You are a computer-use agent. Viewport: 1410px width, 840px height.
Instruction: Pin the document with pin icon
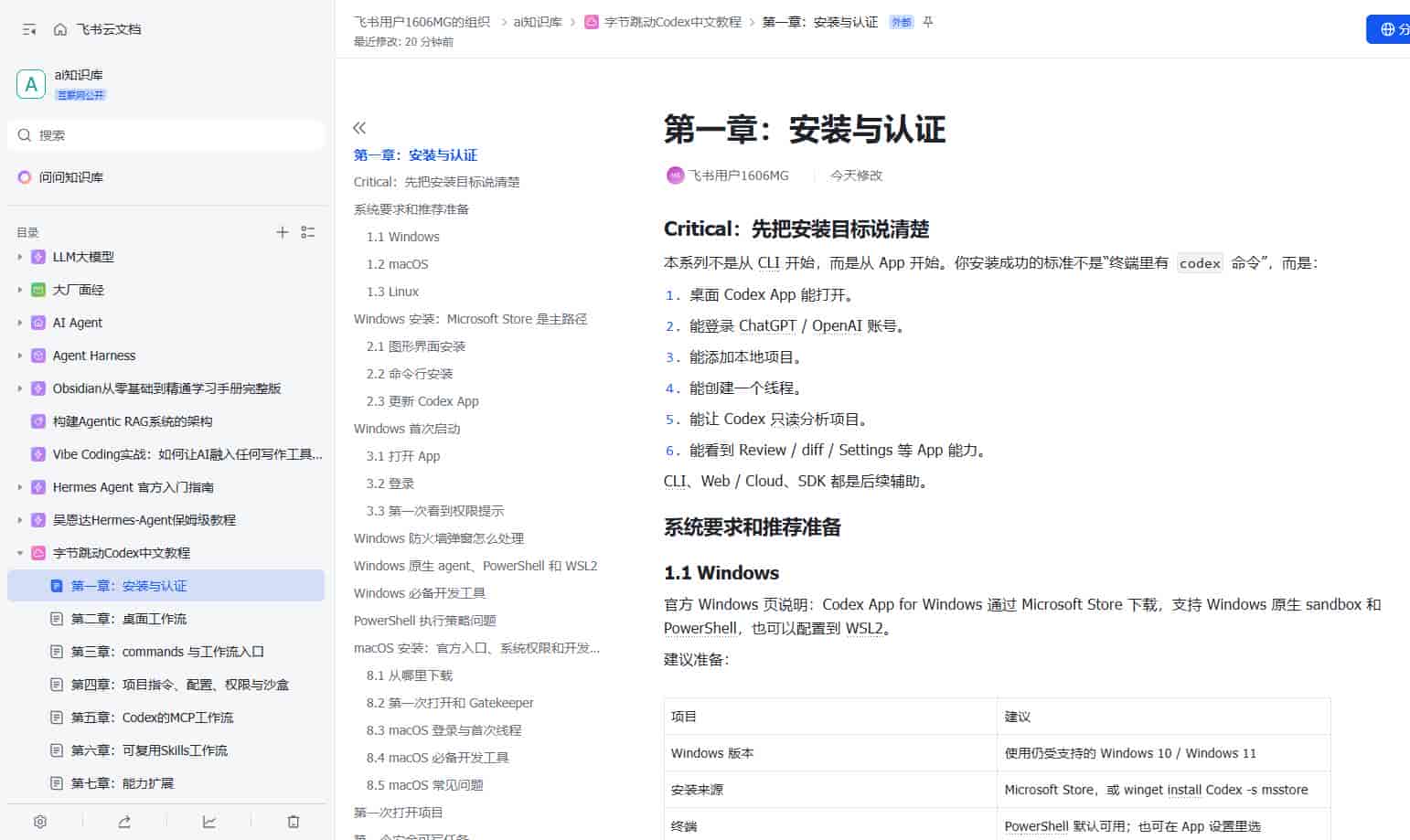(x=928, y=22)
